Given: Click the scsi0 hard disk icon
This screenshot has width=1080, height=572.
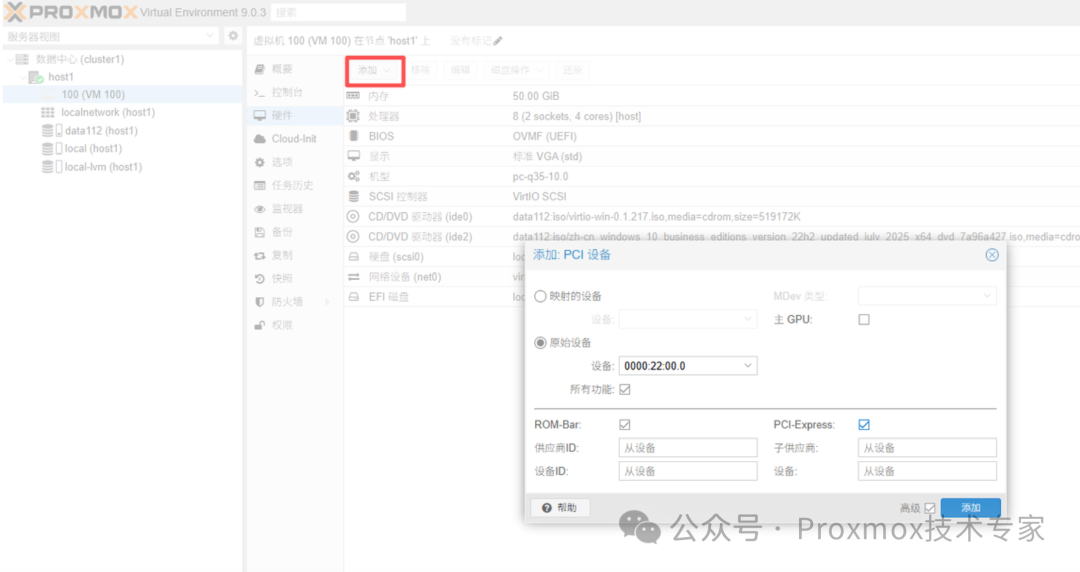Looking at the screenshot, I should click(x=353, y=256).
